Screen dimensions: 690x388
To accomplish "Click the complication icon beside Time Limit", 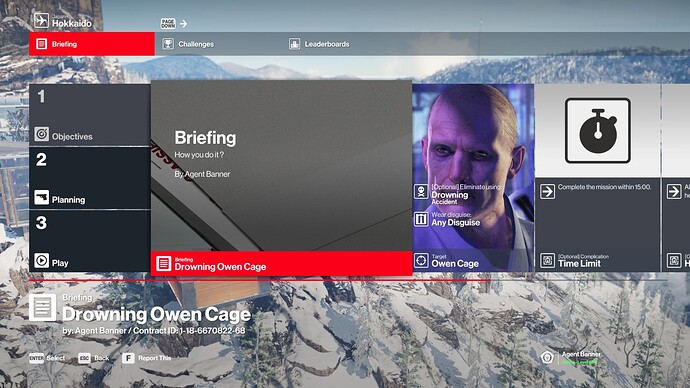I will pos(547,260).
